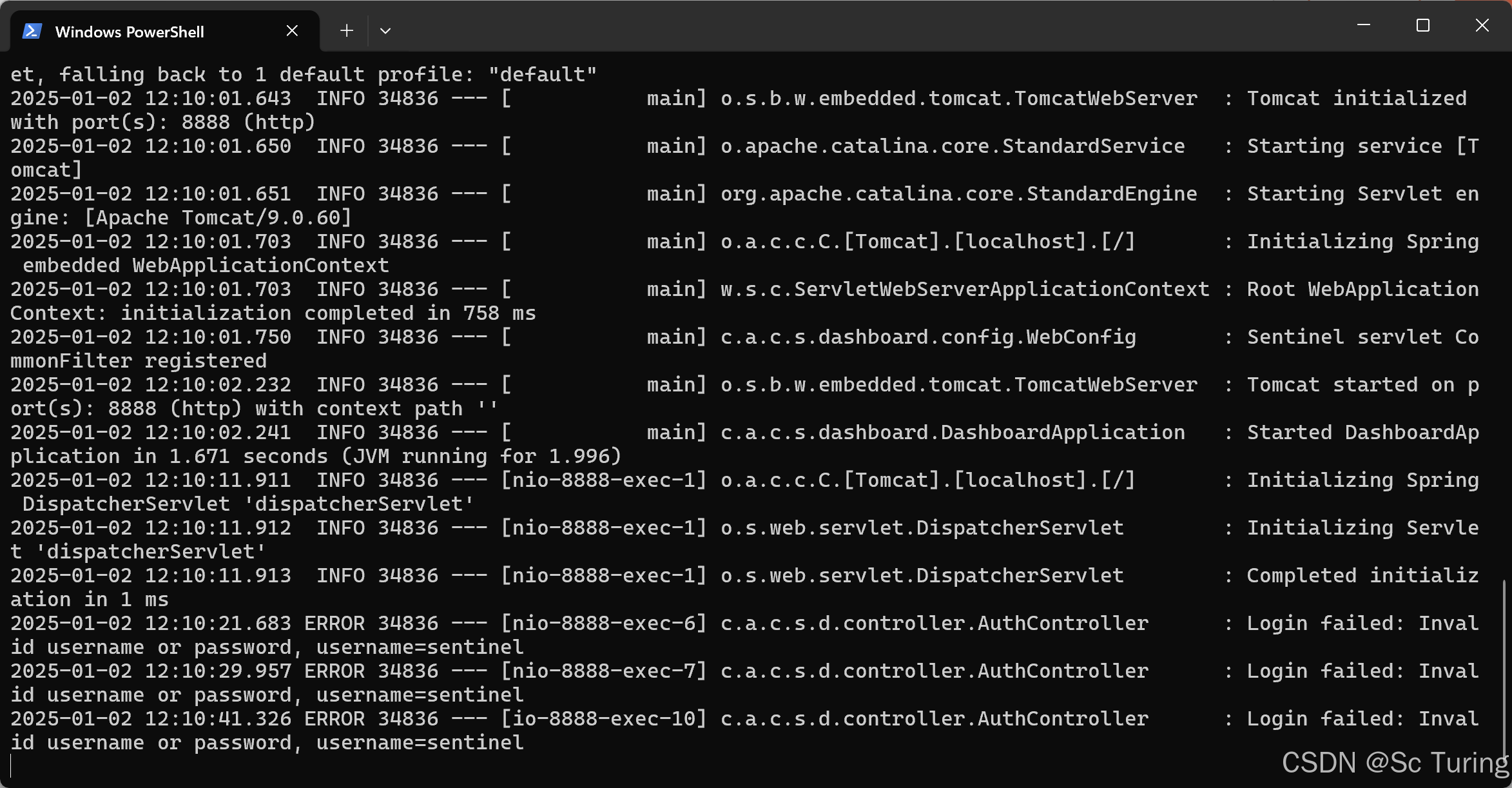Close the terminal window

(1482, 25)
